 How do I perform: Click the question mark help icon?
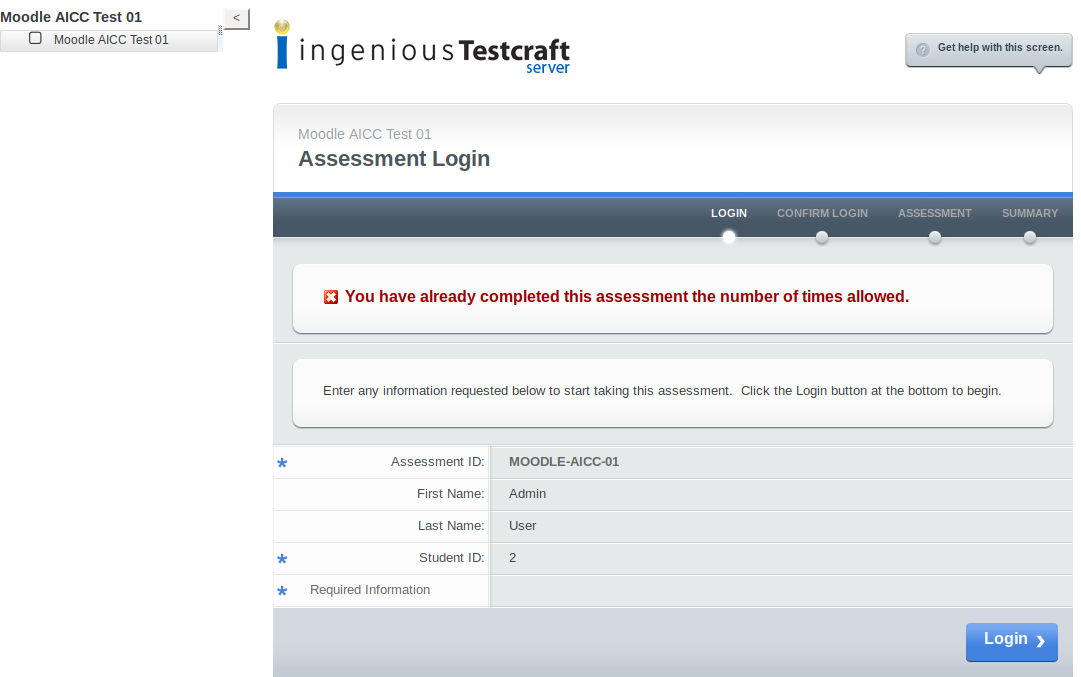[x=922, y=50]
